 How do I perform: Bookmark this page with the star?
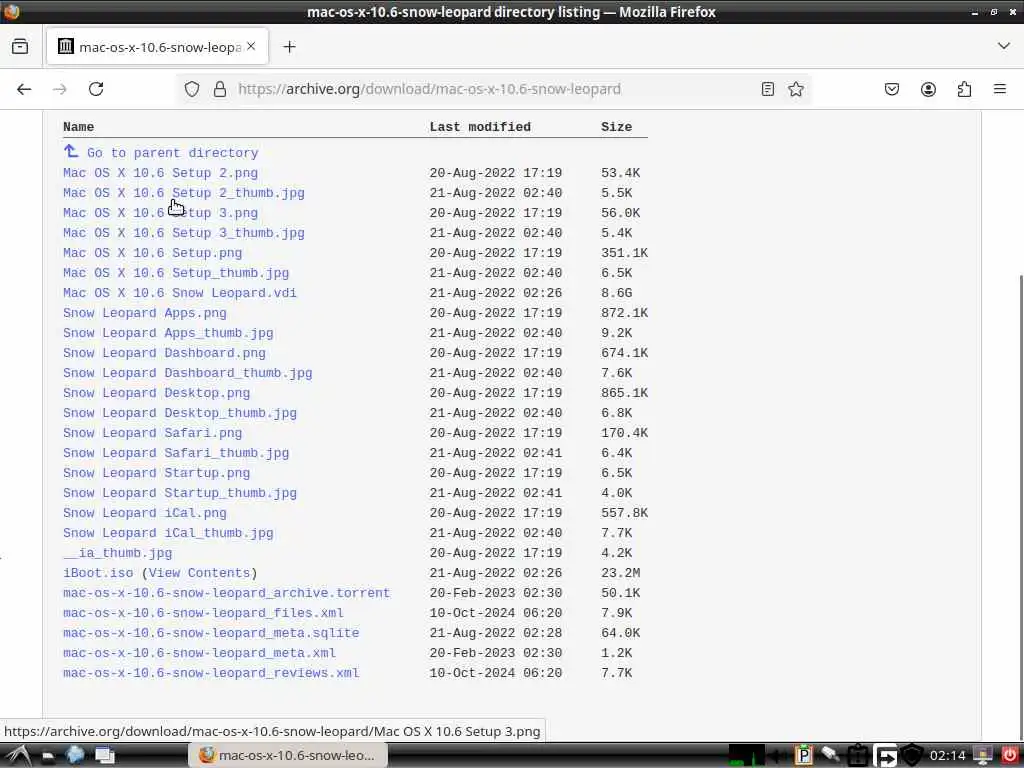pos(795,89)
